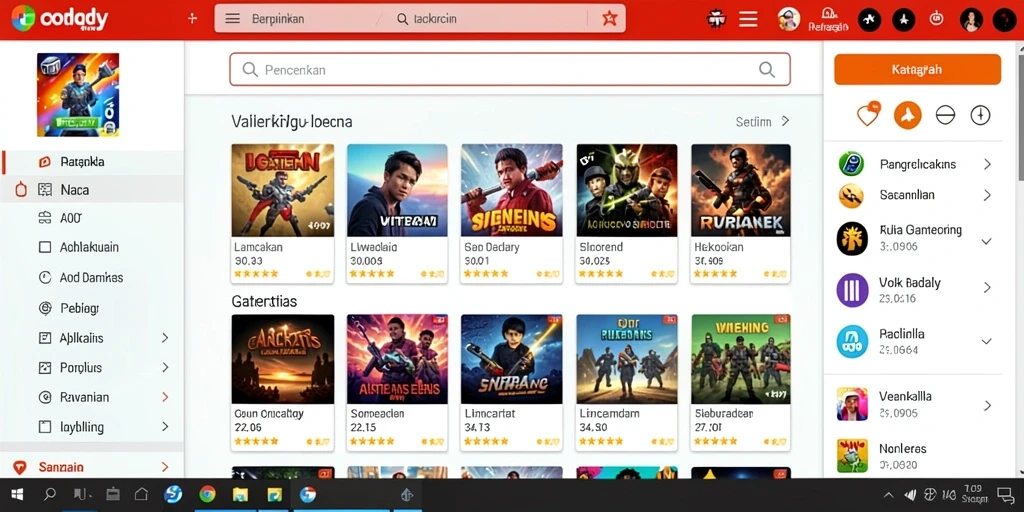Click the Sanzain shield icon

[20, 467]
